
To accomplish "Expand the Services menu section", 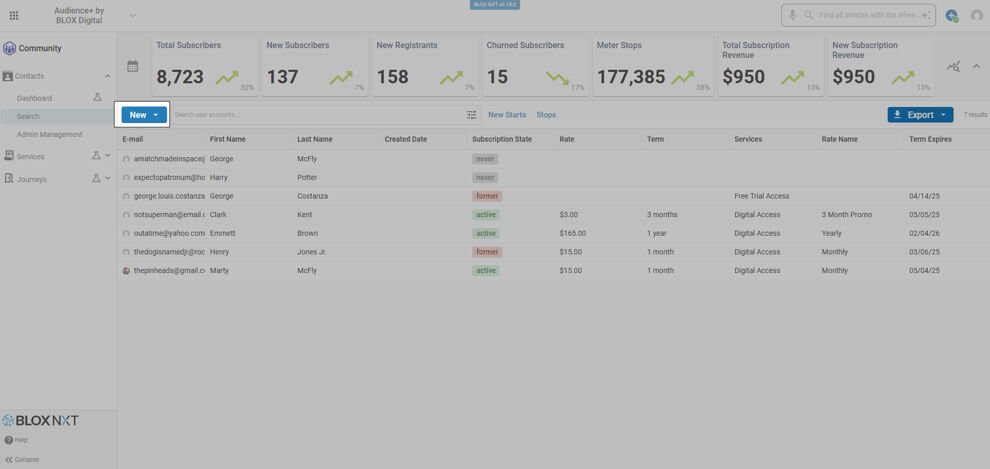I will (x=107, y=156).
